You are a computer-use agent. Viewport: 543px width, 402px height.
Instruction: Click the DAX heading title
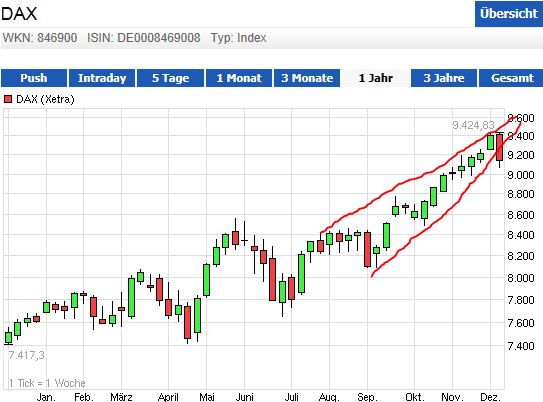(x=19, y=14)
